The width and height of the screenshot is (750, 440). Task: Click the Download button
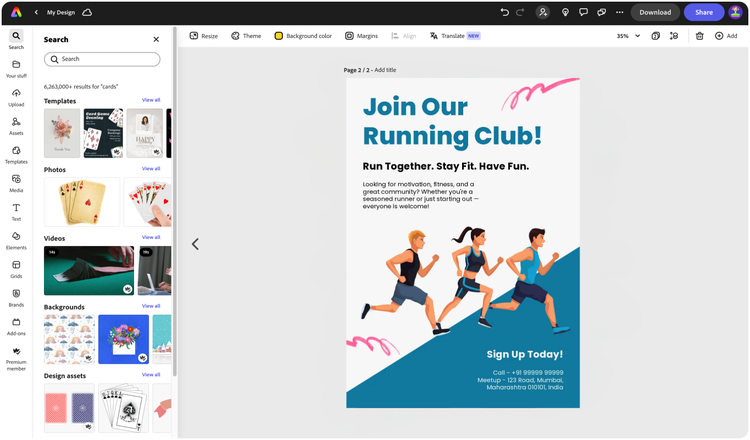point(655,12)
